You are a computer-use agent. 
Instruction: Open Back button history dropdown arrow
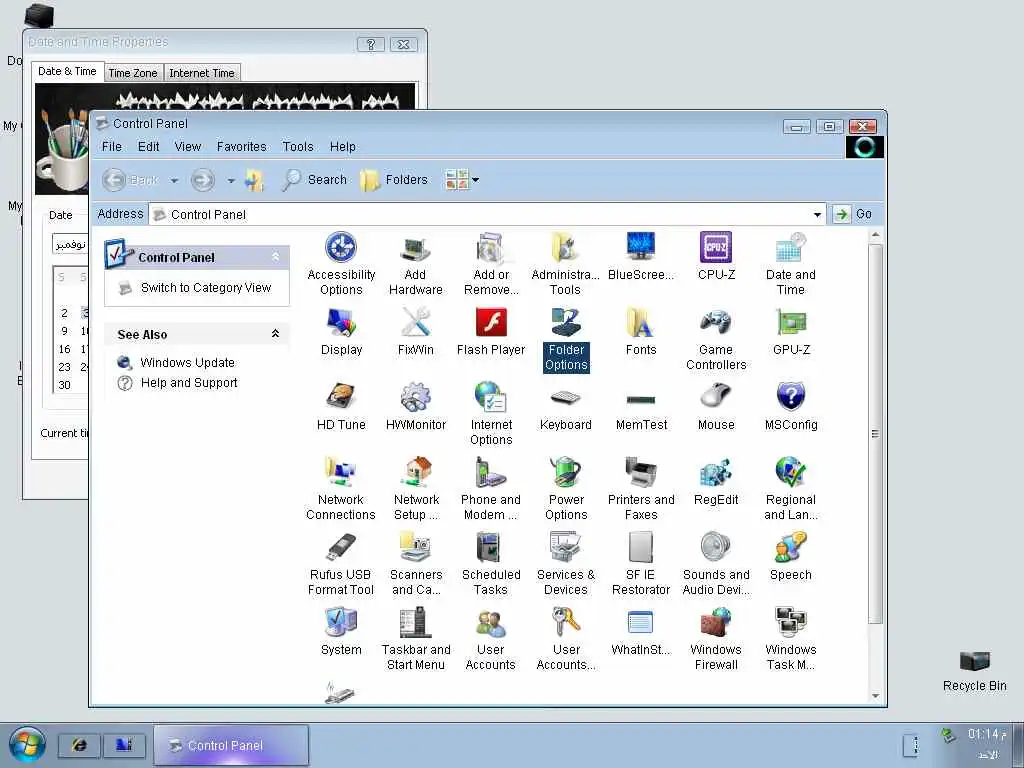click(x=174, y=180)
